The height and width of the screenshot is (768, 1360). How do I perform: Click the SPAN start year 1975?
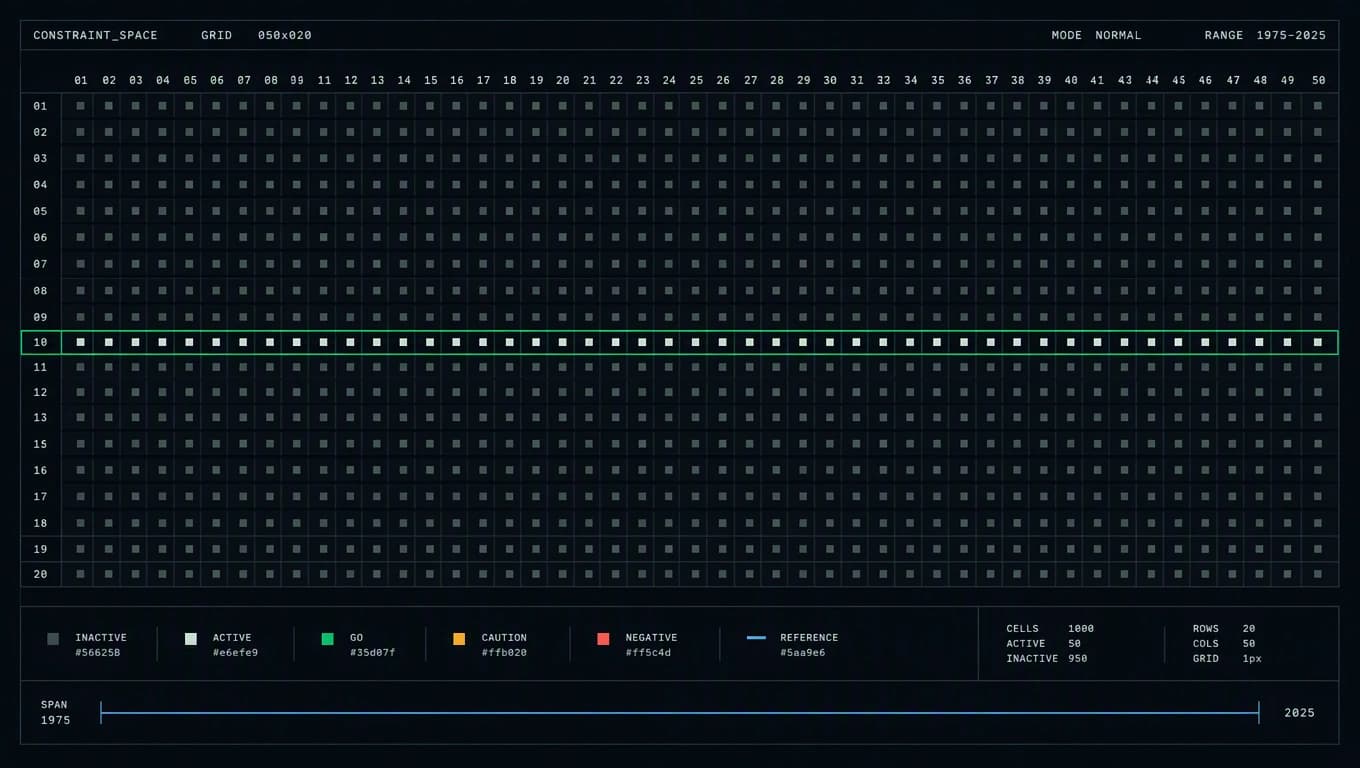56,720
